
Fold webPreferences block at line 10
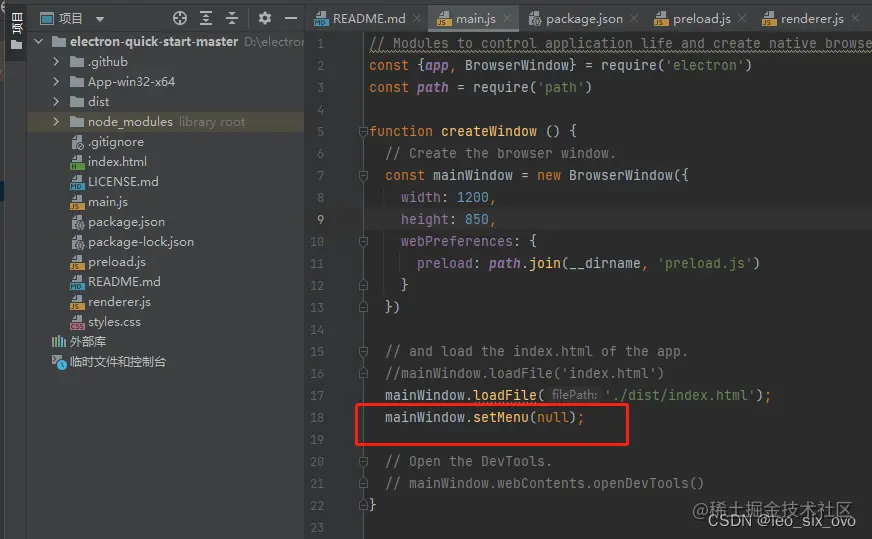pyautogui.click(x=363, y=241)
